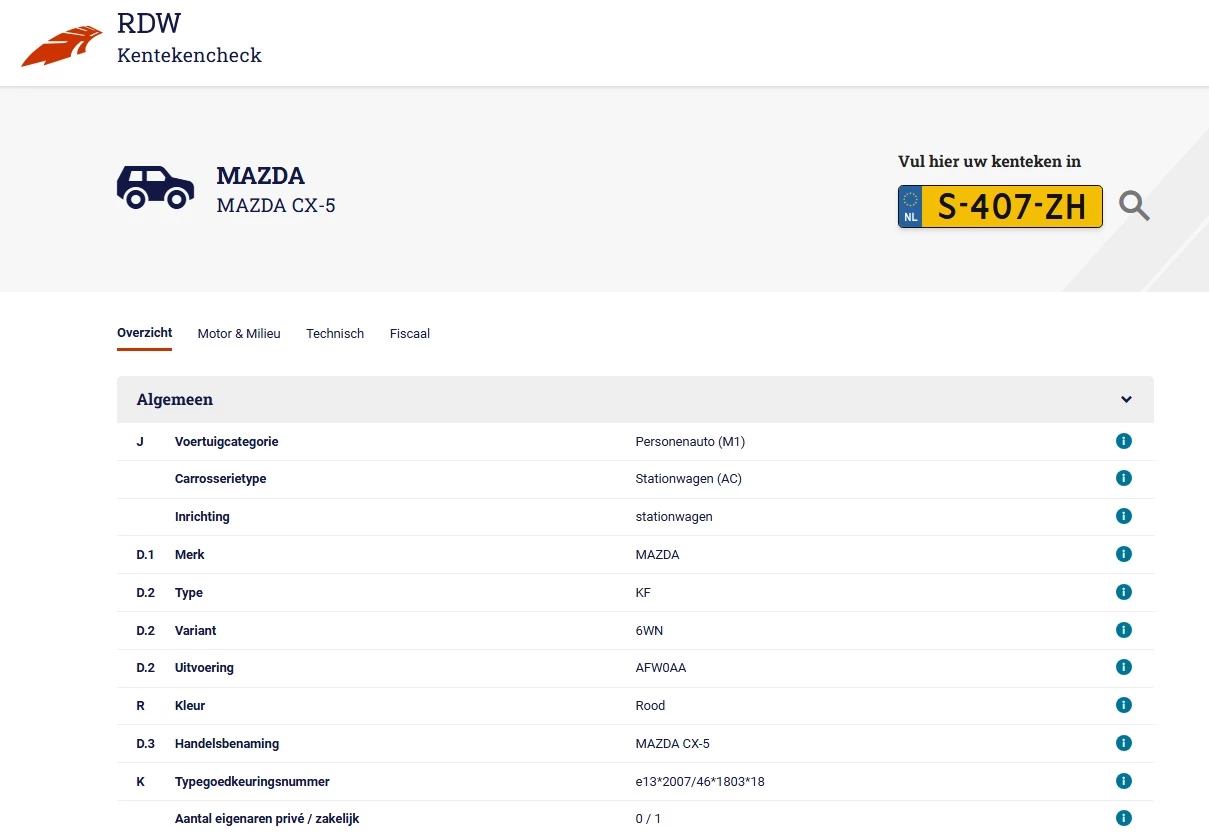Click info icon for Uitvoering row
The width and height of the screenshot is (1209, 838).
point(1123,667)
